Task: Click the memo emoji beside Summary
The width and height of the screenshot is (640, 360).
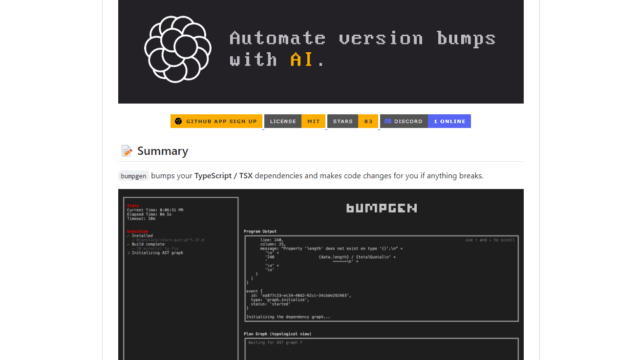Action: point(127,151)
